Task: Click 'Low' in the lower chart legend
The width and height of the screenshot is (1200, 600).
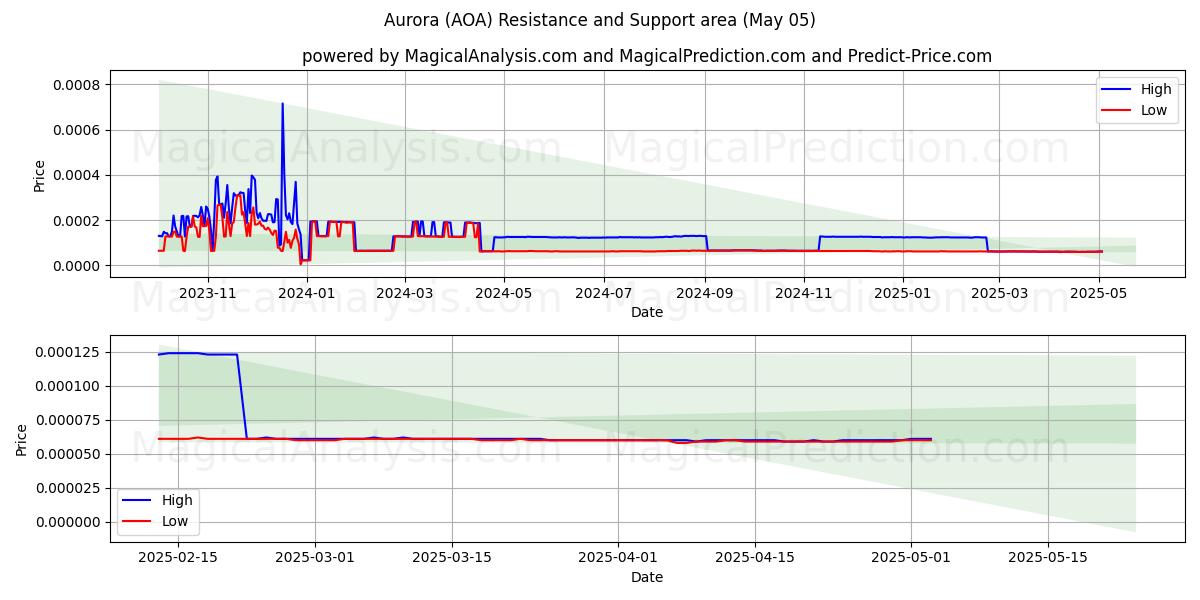Action: point(176,521)
